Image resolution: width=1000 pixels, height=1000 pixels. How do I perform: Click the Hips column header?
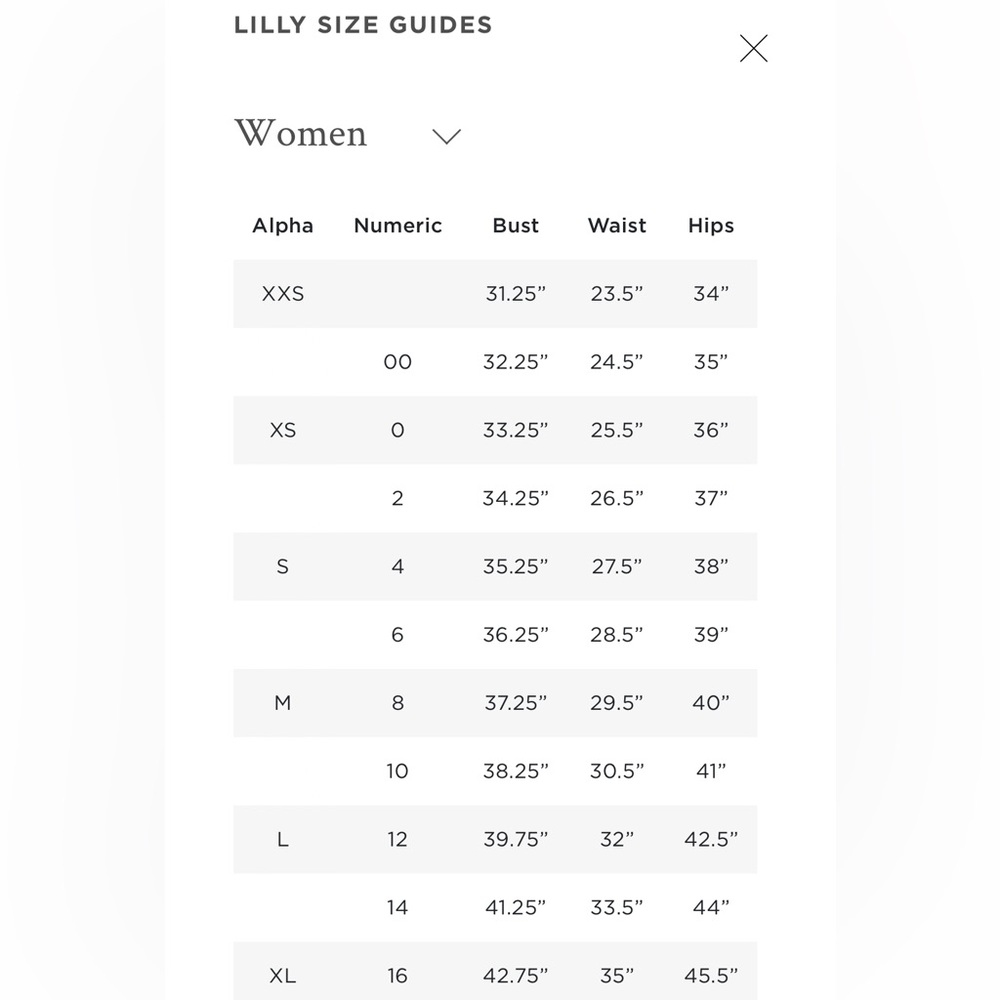pos(711,226)
